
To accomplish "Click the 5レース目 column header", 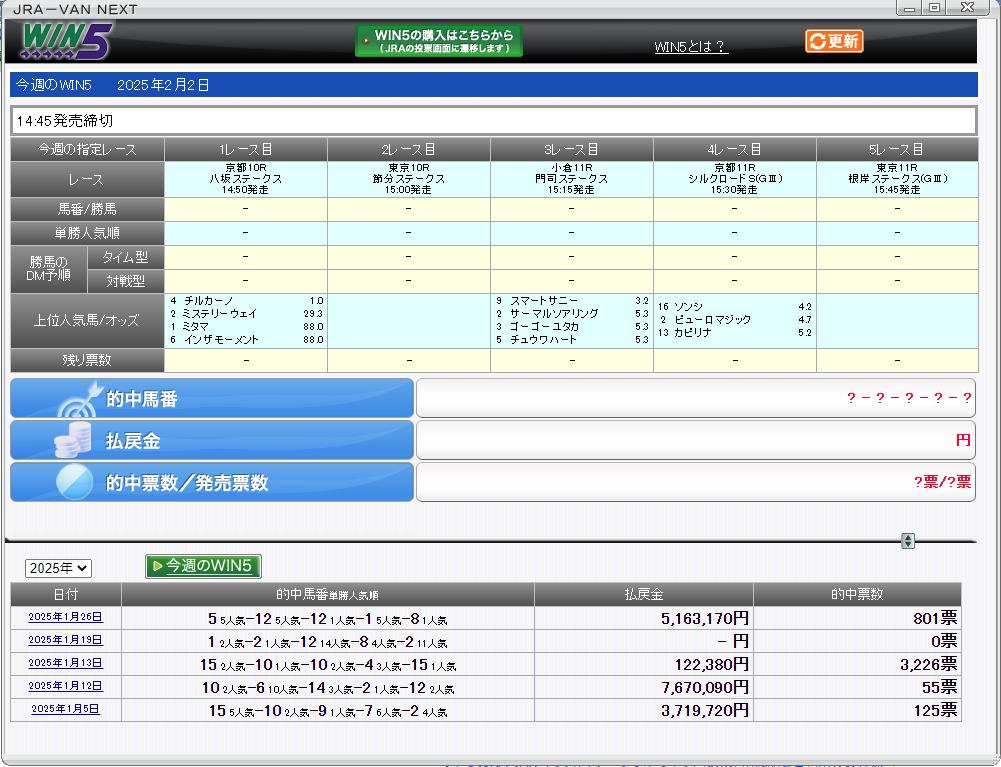I will [x=897, y=149].
